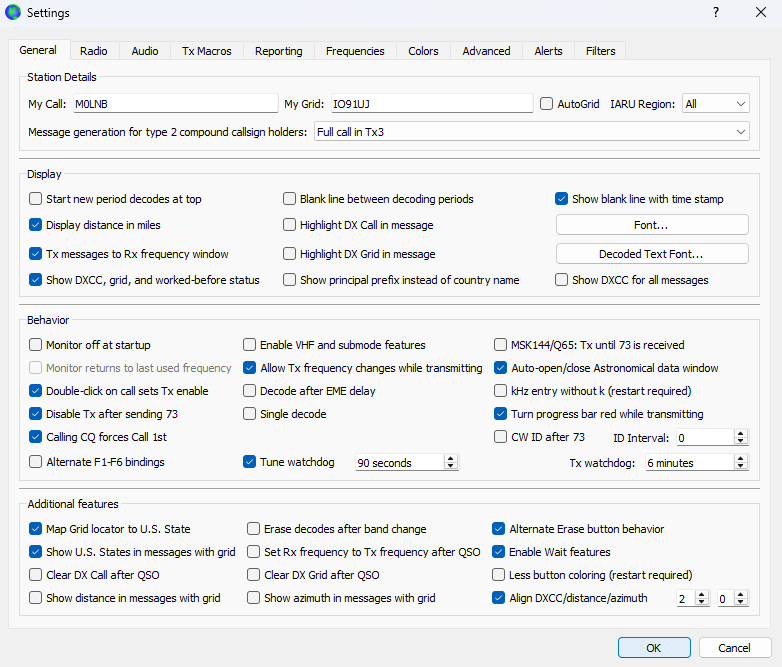782x667 pixels.
Task: Turn on Single decode option
Action: (x=251, y=414)
